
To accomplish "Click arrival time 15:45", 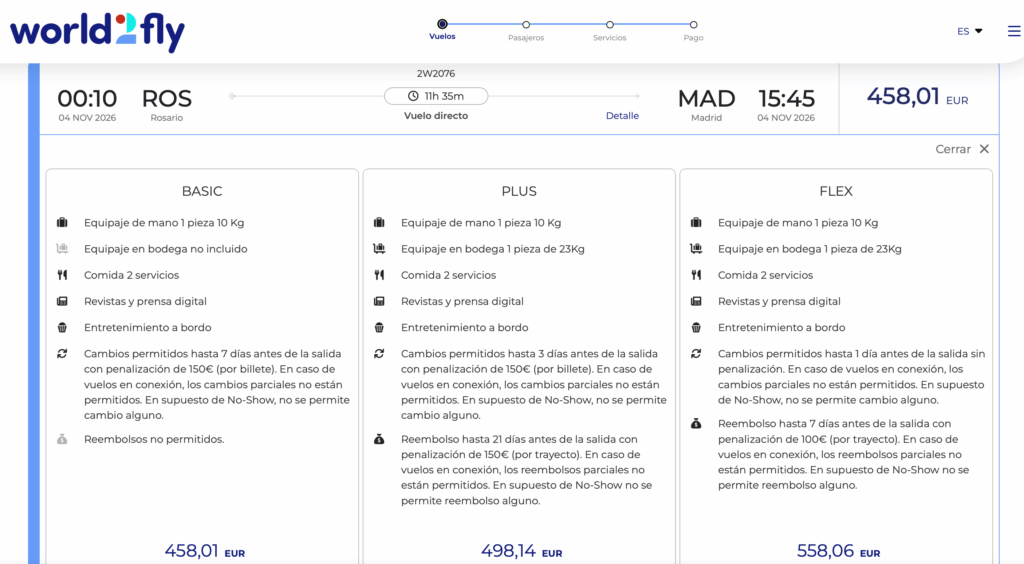I will (786, 99).
